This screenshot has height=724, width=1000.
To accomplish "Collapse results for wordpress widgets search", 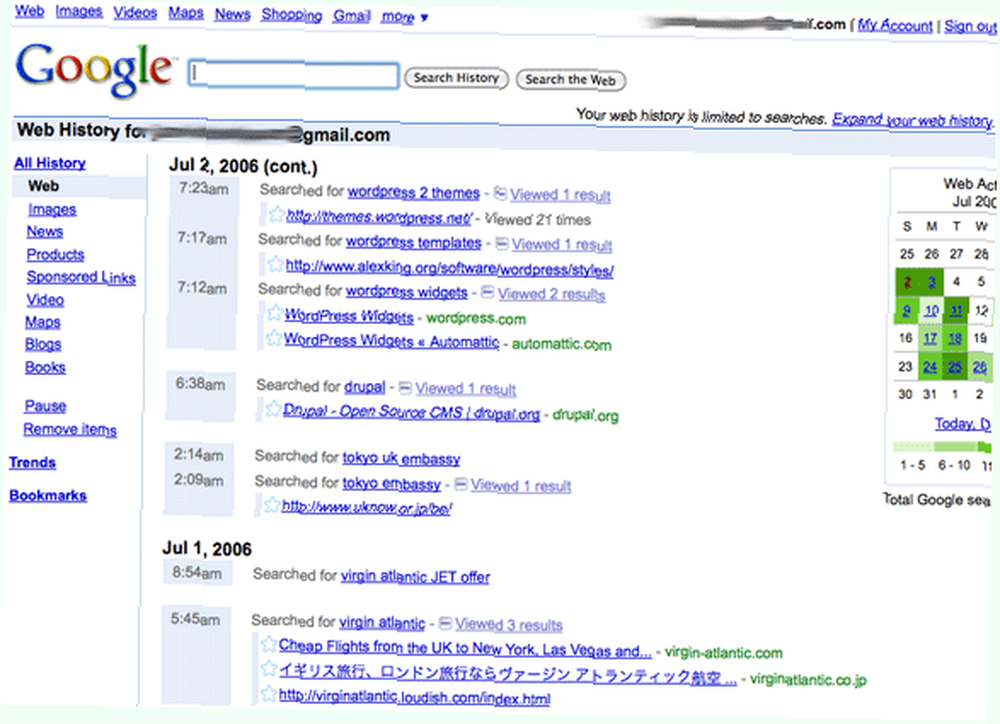I will [487, 292].
